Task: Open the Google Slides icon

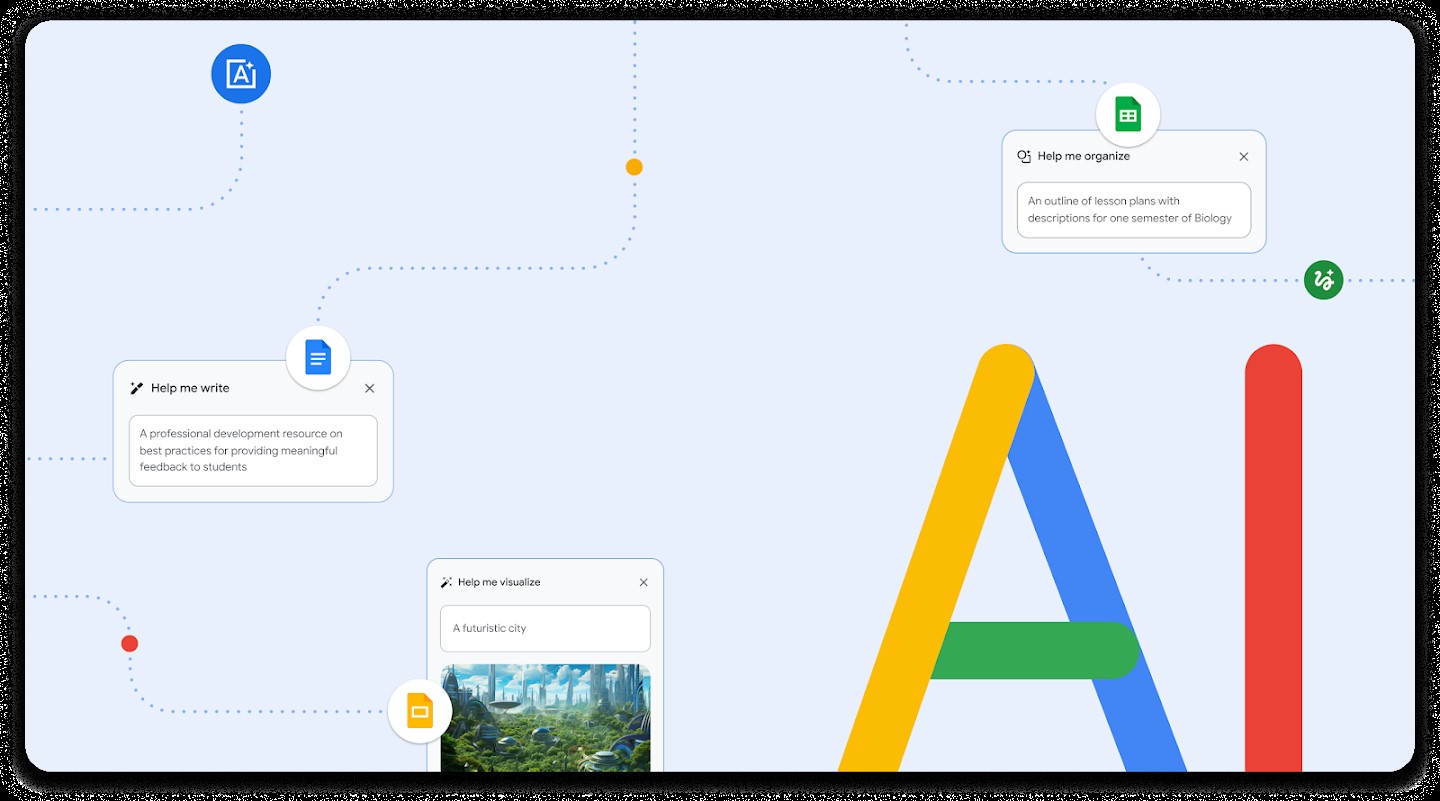Action: 420,711
